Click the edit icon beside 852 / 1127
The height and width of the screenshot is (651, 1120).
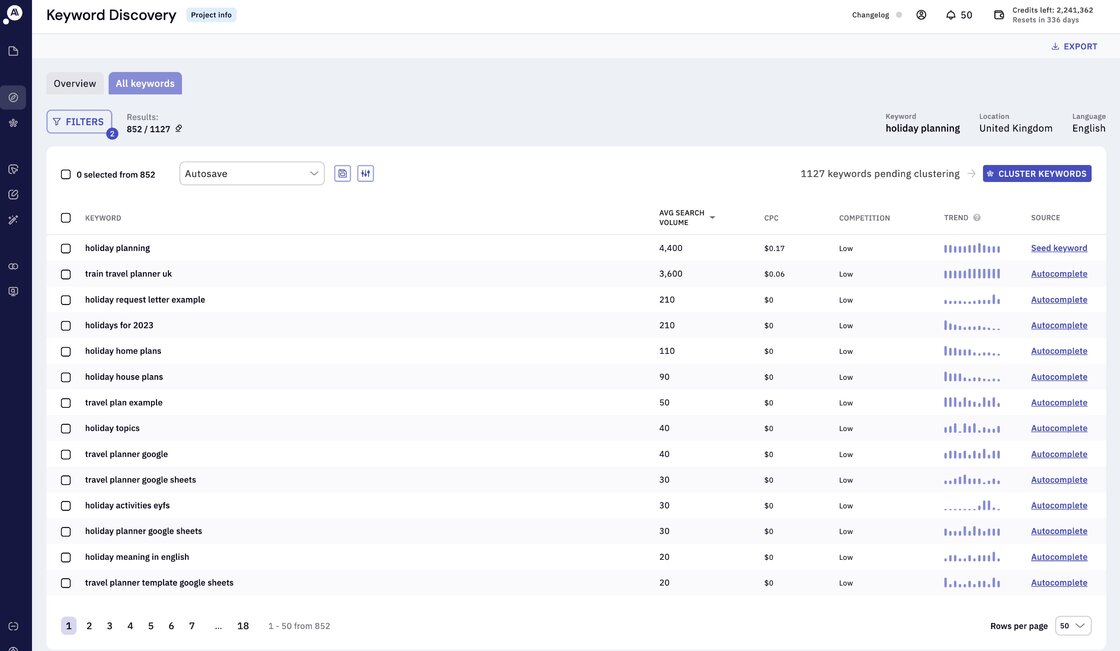click(179, 129)
